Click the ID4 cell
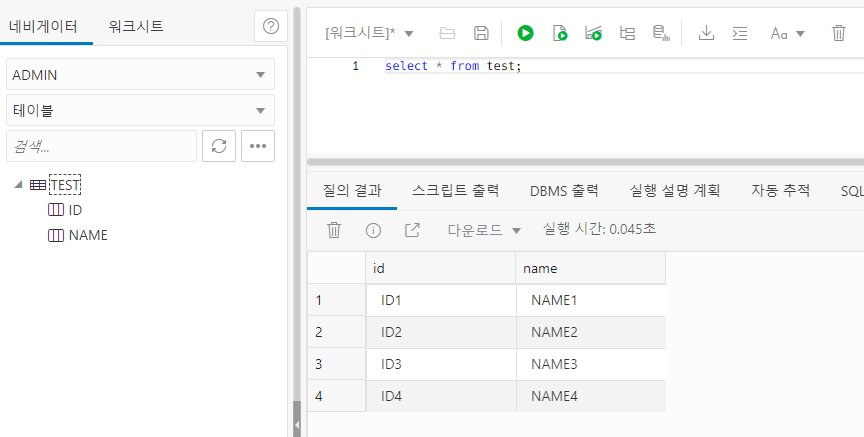864x437 pixels. click(x=441, y=396)
